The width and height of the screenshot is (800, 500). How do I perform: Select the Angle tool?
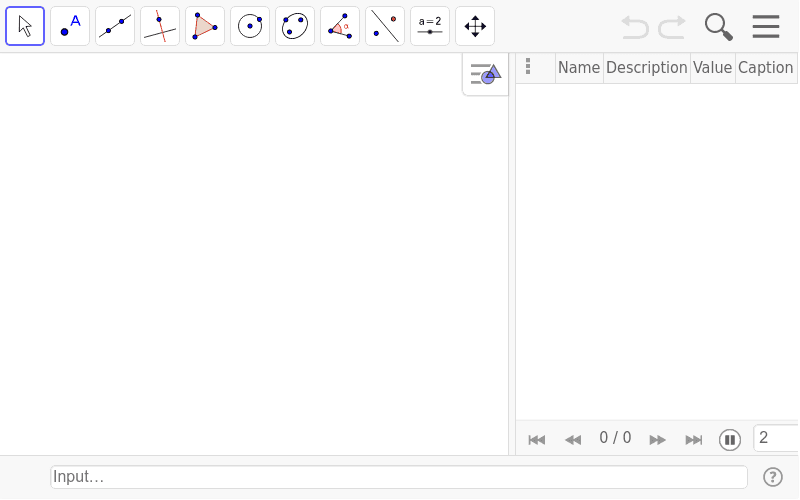coord(340,26)
